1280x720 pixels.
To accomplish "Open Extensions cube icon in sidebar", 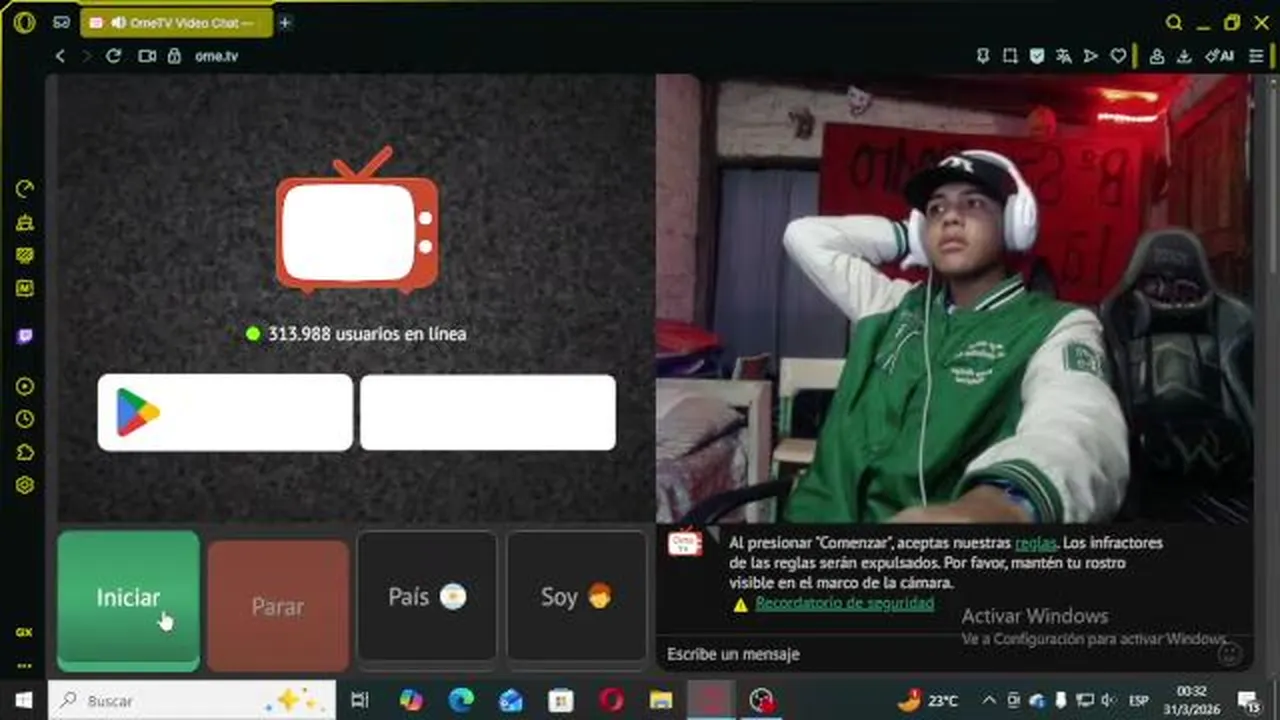I will (x=25, y=452).
